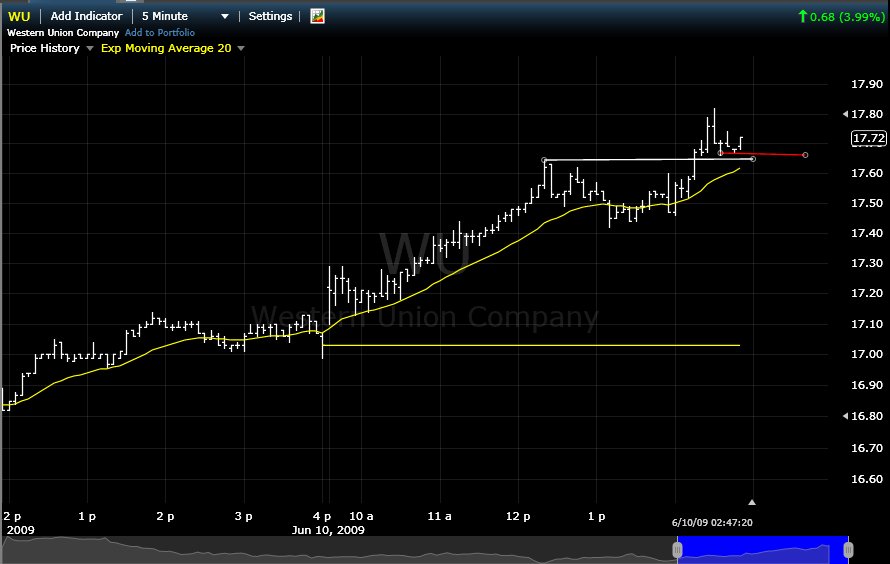This screenshot has width=890, height=564.
Task: Open Price History dropdown arrow
Action: click(x=90, y=49)
